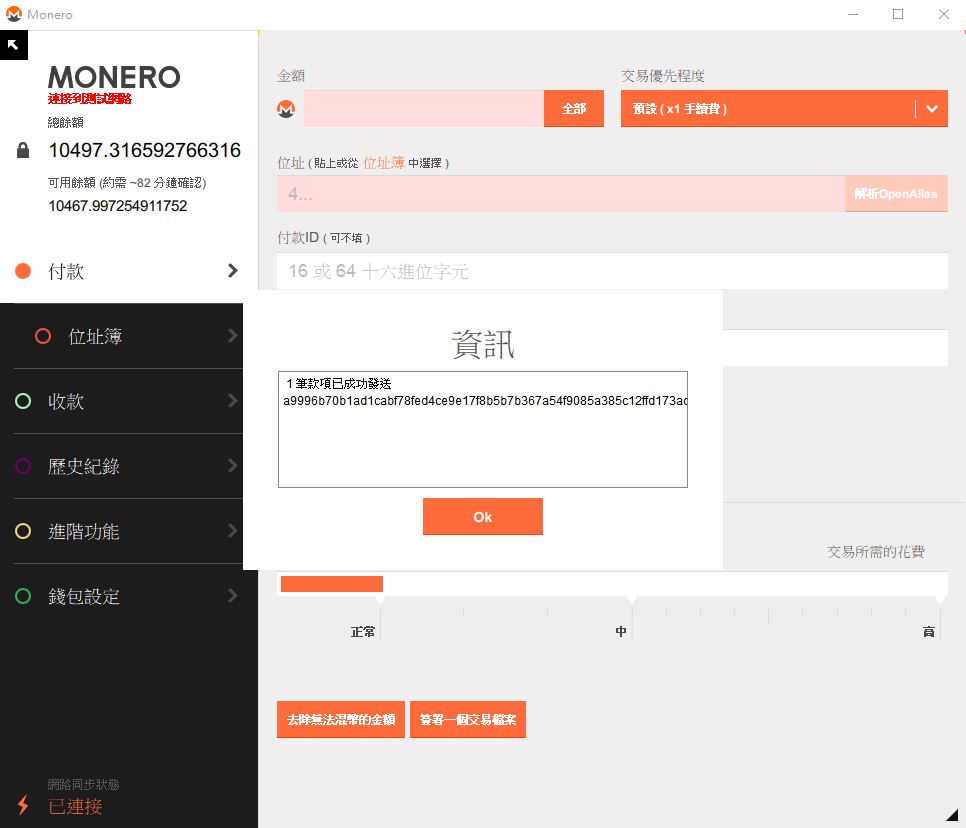This screenshot has width=966, height=828.
Task: Focus the 付款ID input field
Action: pyautogui.click(x=612, y=271)
